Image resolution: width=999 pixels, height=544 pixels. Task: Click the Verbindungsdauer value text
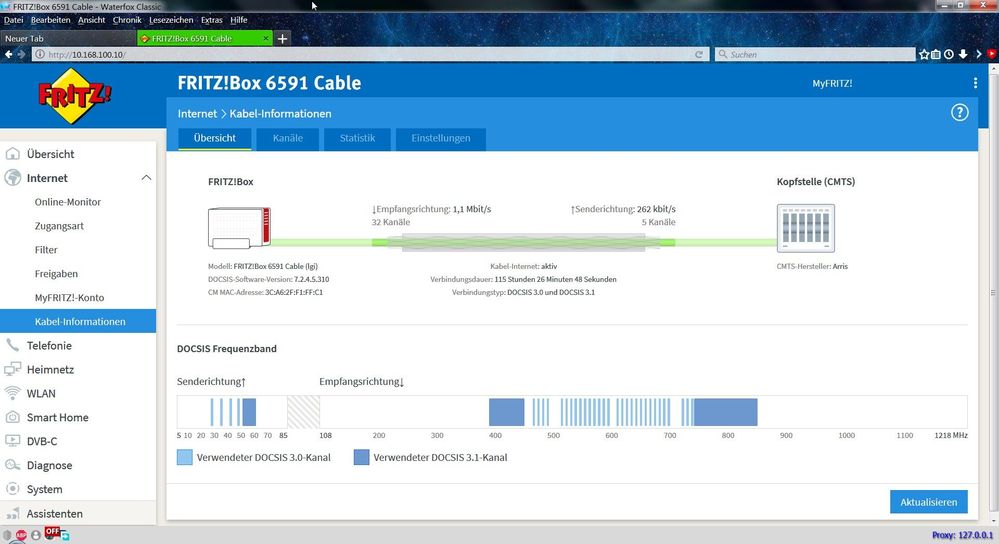[555, 279]
